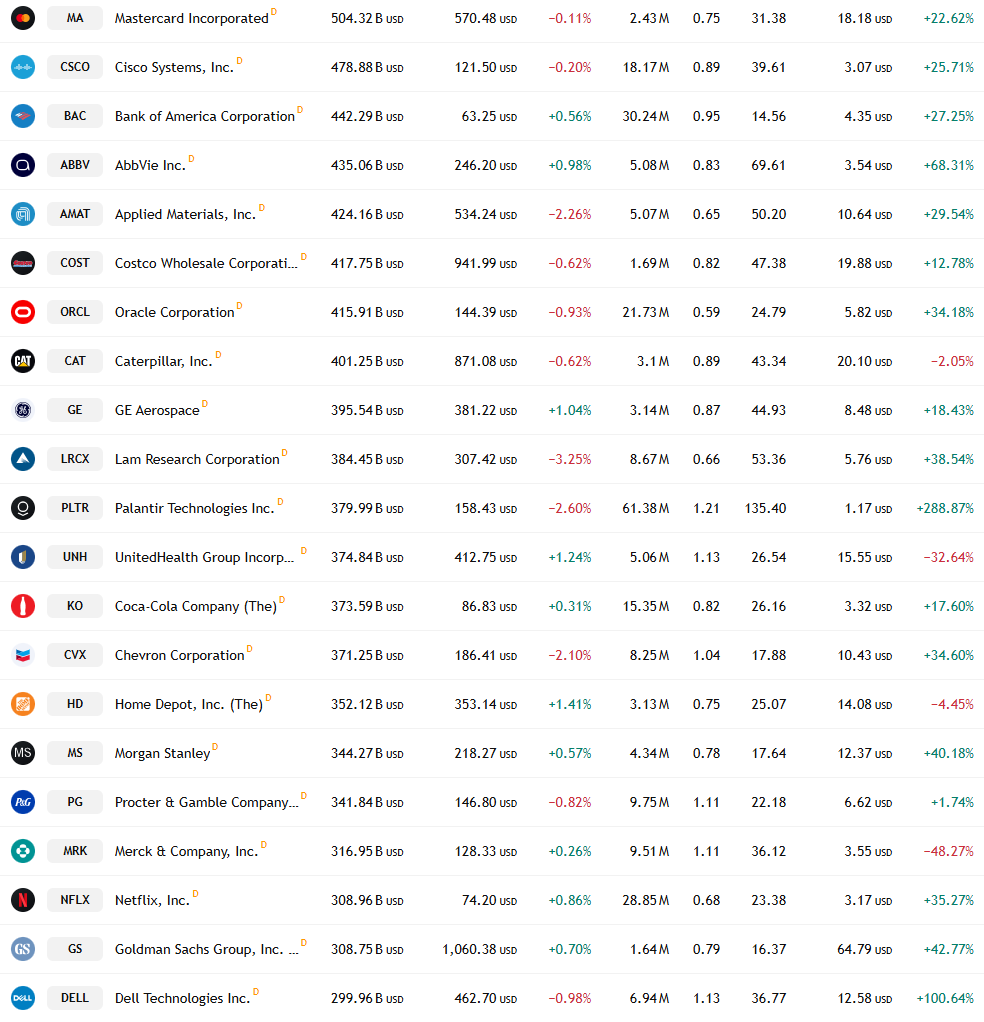Image resolution: width=984 pixels, height=1022 pixels.
Task: Open UnitedHealth Group company link
Action: pos(205,557)
